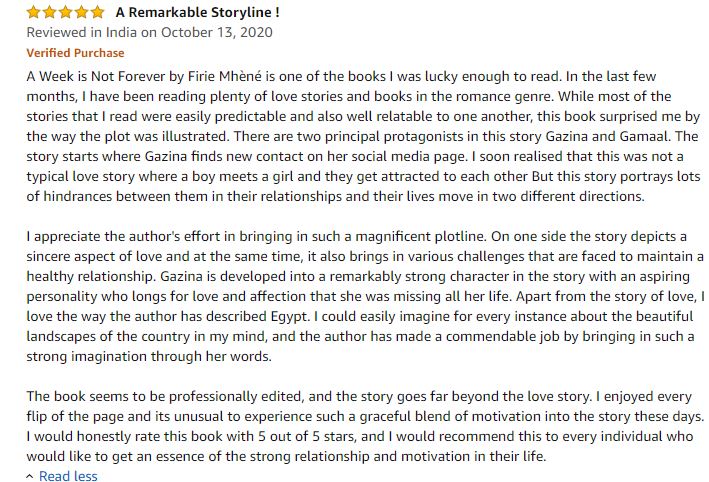
Task: Click the second gold star in the rating
Action: [50, 12]
